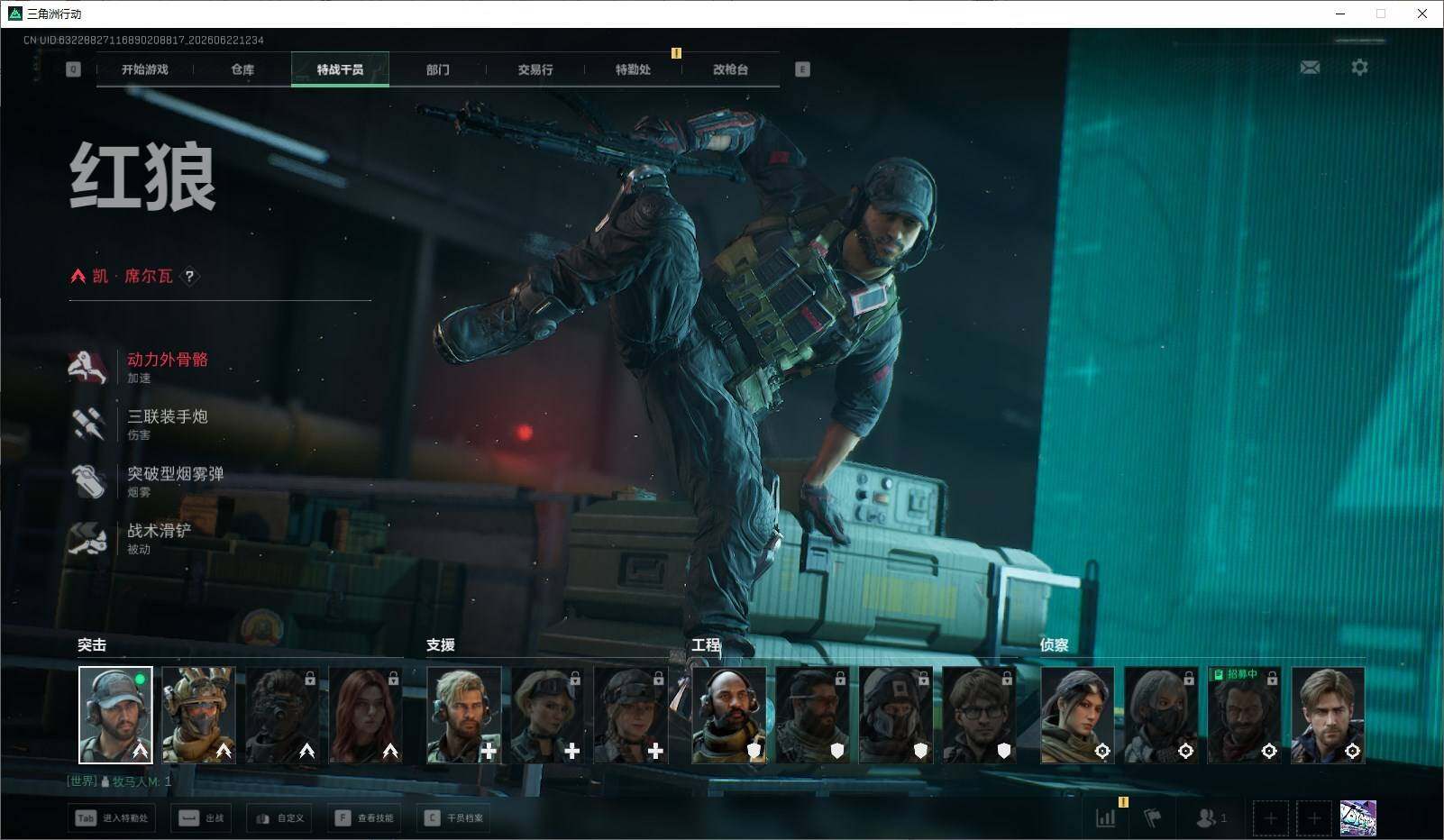Select the dark-haired woman 侦察 operator
Screen dimensions: 1444x840
pos(1078,715)
